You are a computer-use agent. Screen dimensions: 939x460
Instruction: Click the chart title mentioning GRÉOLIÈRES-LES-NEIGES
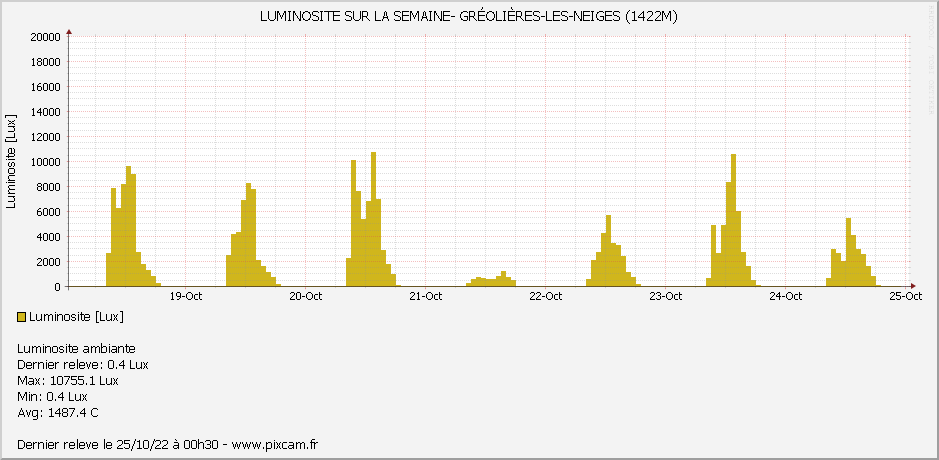point(469,17)
